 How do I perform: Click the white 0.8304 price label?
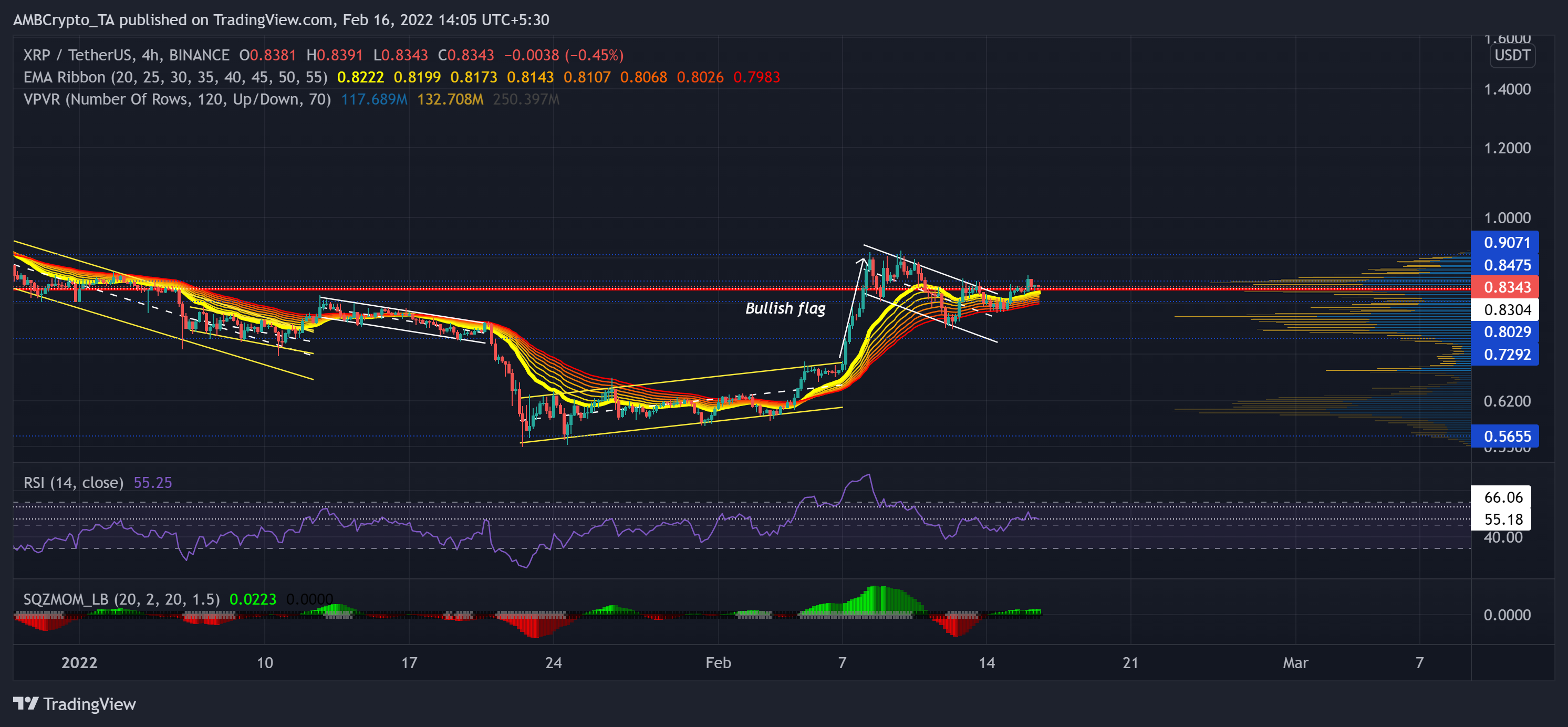coord(1504,310)
